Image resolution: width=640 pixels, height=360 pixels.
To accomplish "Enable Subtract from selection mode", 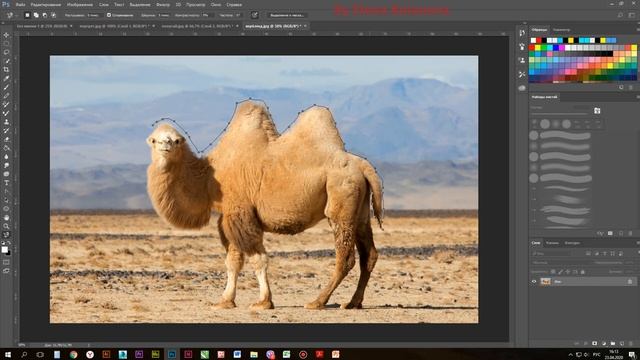I will [x=44, y=15].
